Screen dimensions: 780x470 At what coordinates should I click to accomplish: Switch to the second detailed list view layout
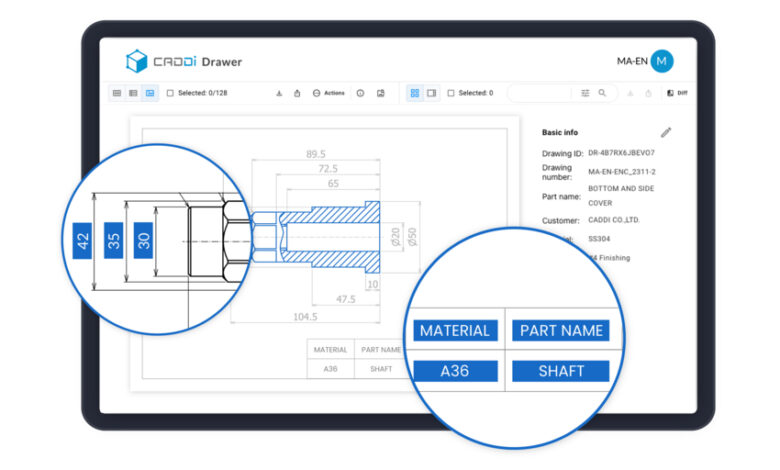(134, 93)
